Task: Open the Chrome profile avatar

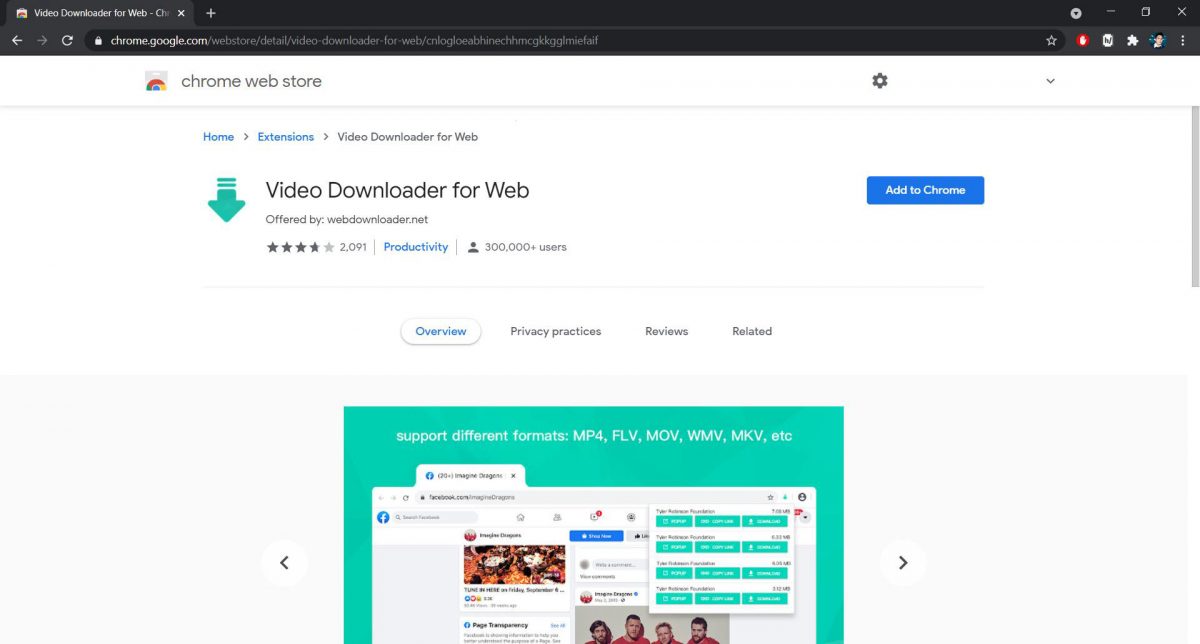Action: (x=1156, y=40)
